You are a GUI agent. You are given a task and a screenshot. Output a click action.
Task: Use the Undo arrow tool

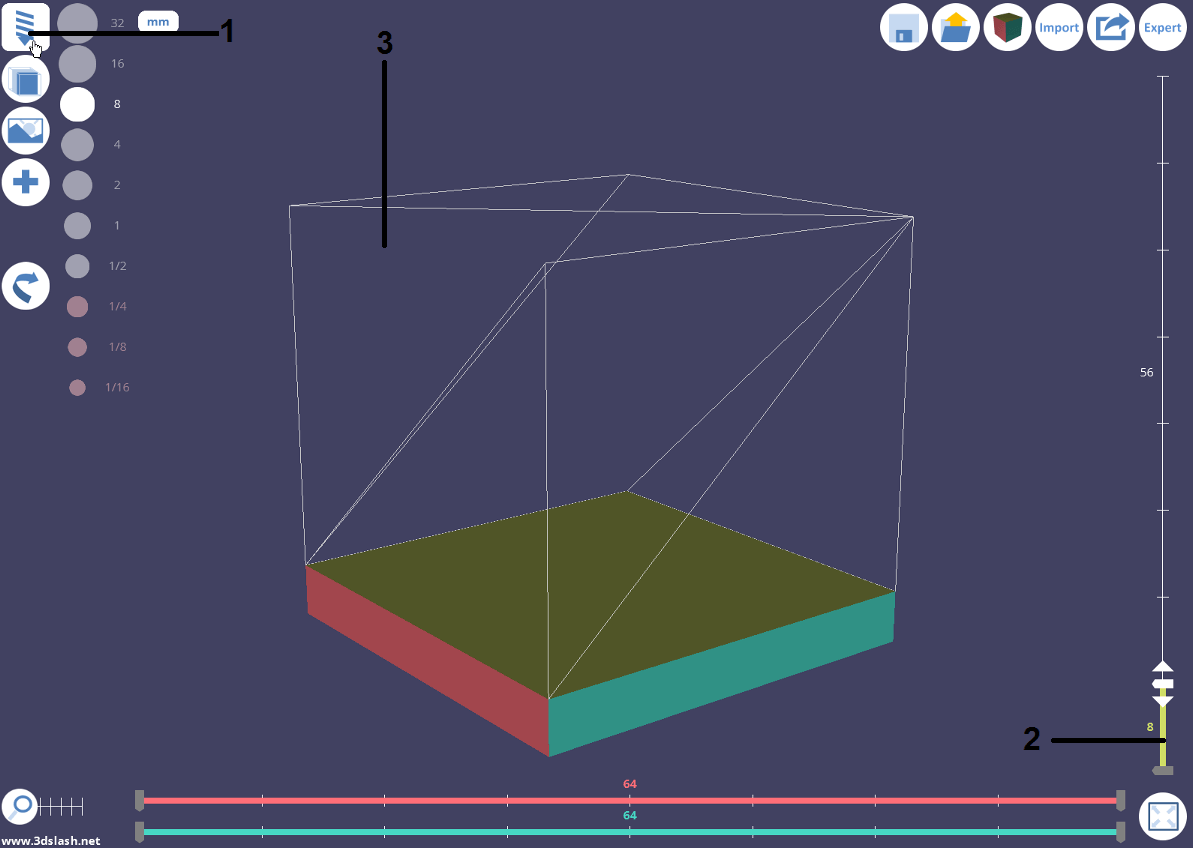pyautogui.click(x=25, y=286)
